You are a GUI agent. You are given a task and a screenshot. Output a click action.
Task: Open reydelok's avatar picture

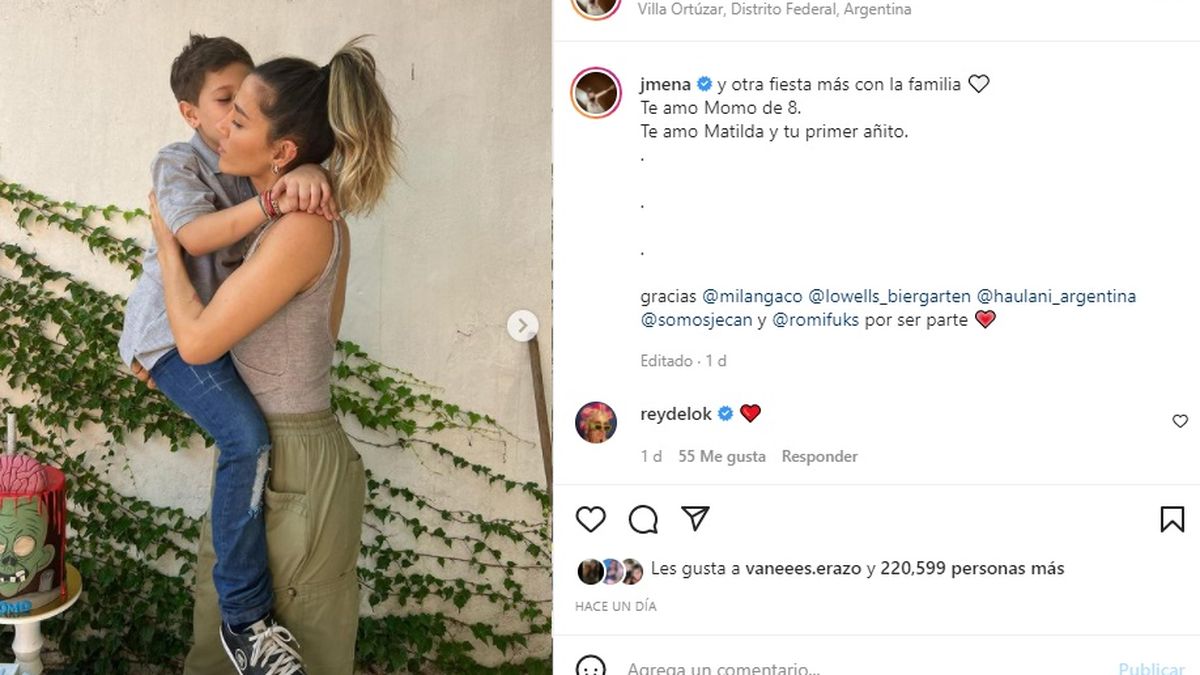click(x=596, y=423)
